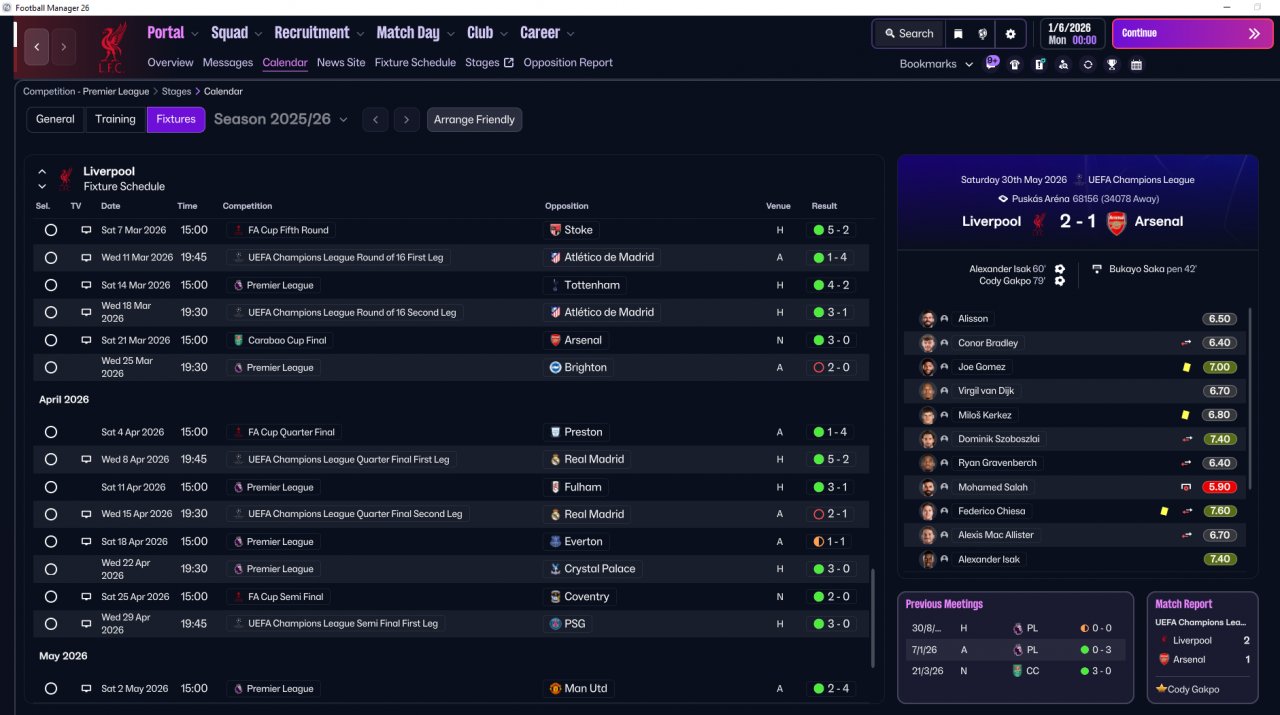Go forward with the right arrow navigation button
This screenshot has width=1280, height=715.
63,47
